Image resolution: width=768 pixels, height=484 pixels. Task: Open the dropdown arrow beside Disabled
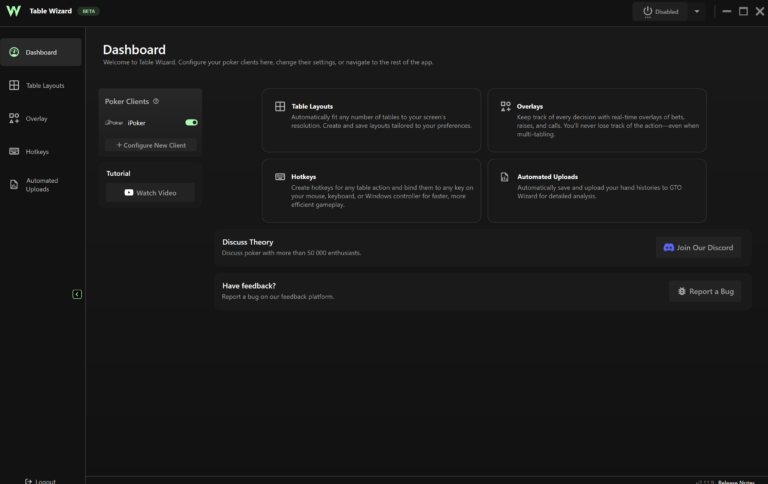[x=696, y=11]
